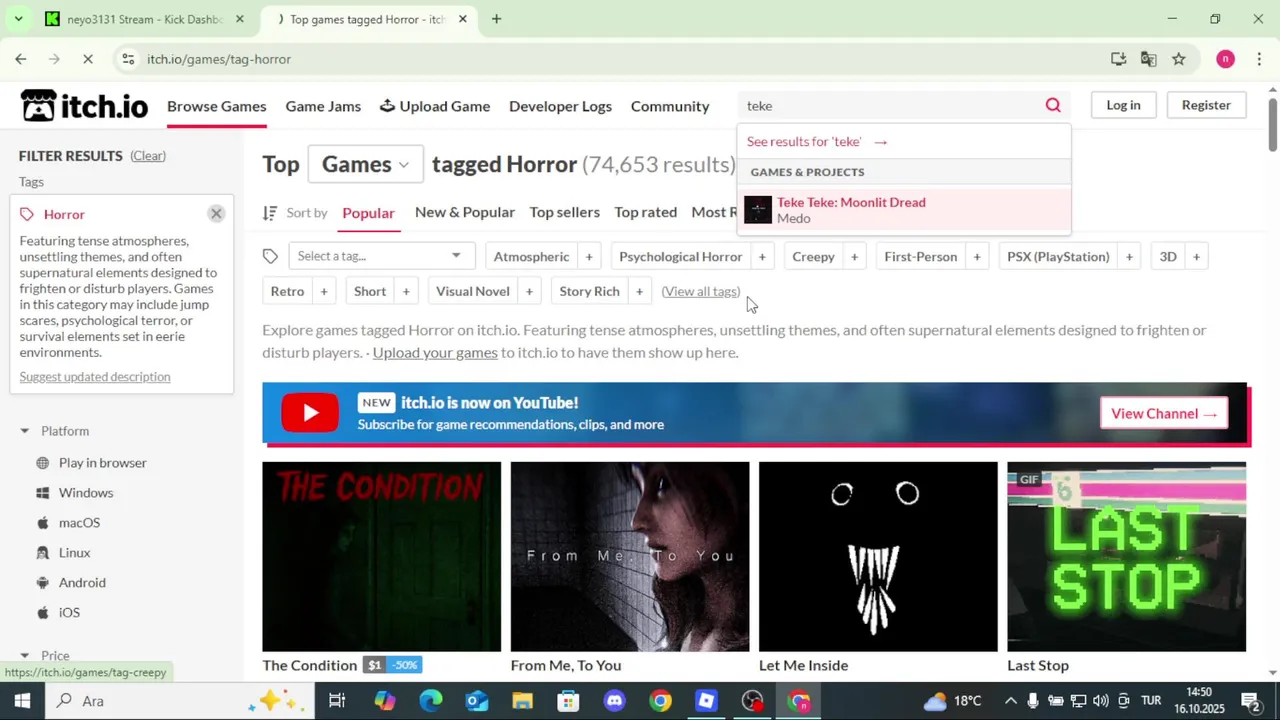This screenshot has width=1280, height=720.
Task: Open a new browser tab
Action: tap(496, 19)
